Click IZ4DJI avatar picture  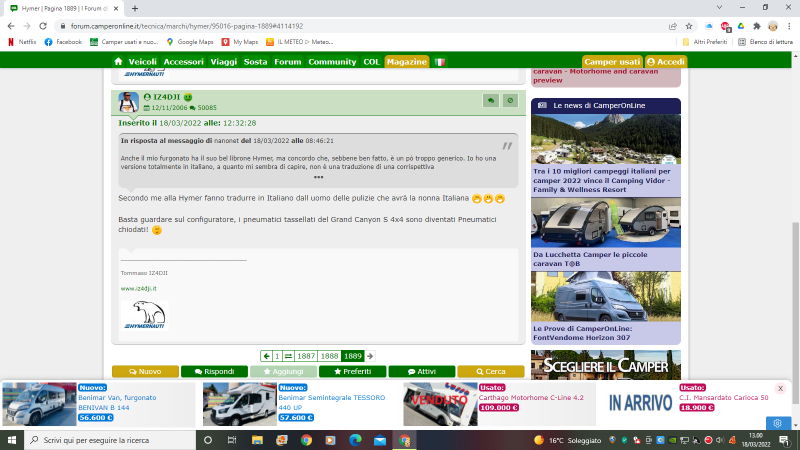coord(129,102)
